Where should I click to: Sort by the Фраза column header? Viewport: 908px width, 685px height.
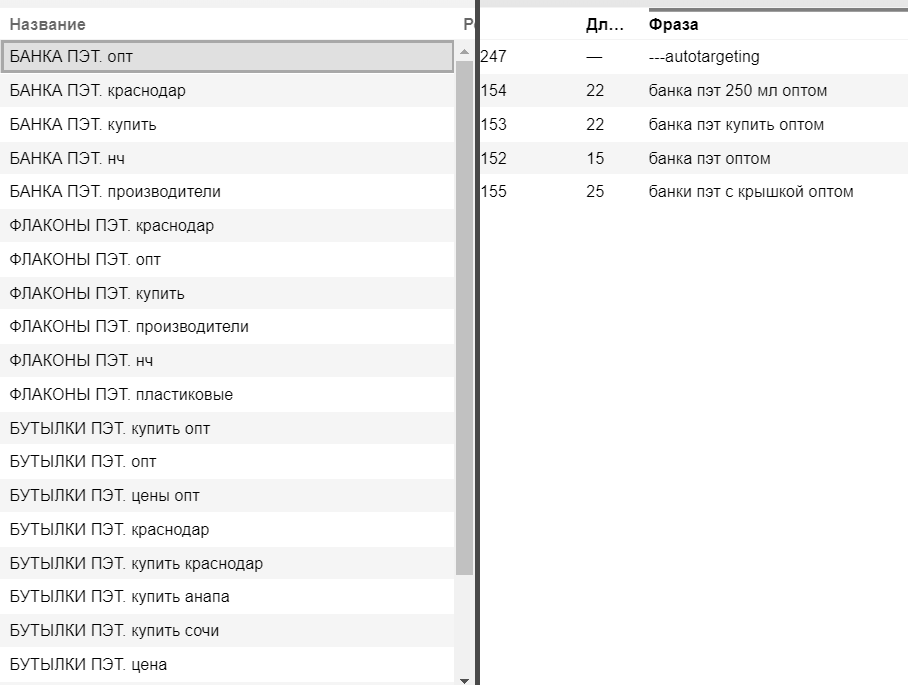click(x=673, y=24)
